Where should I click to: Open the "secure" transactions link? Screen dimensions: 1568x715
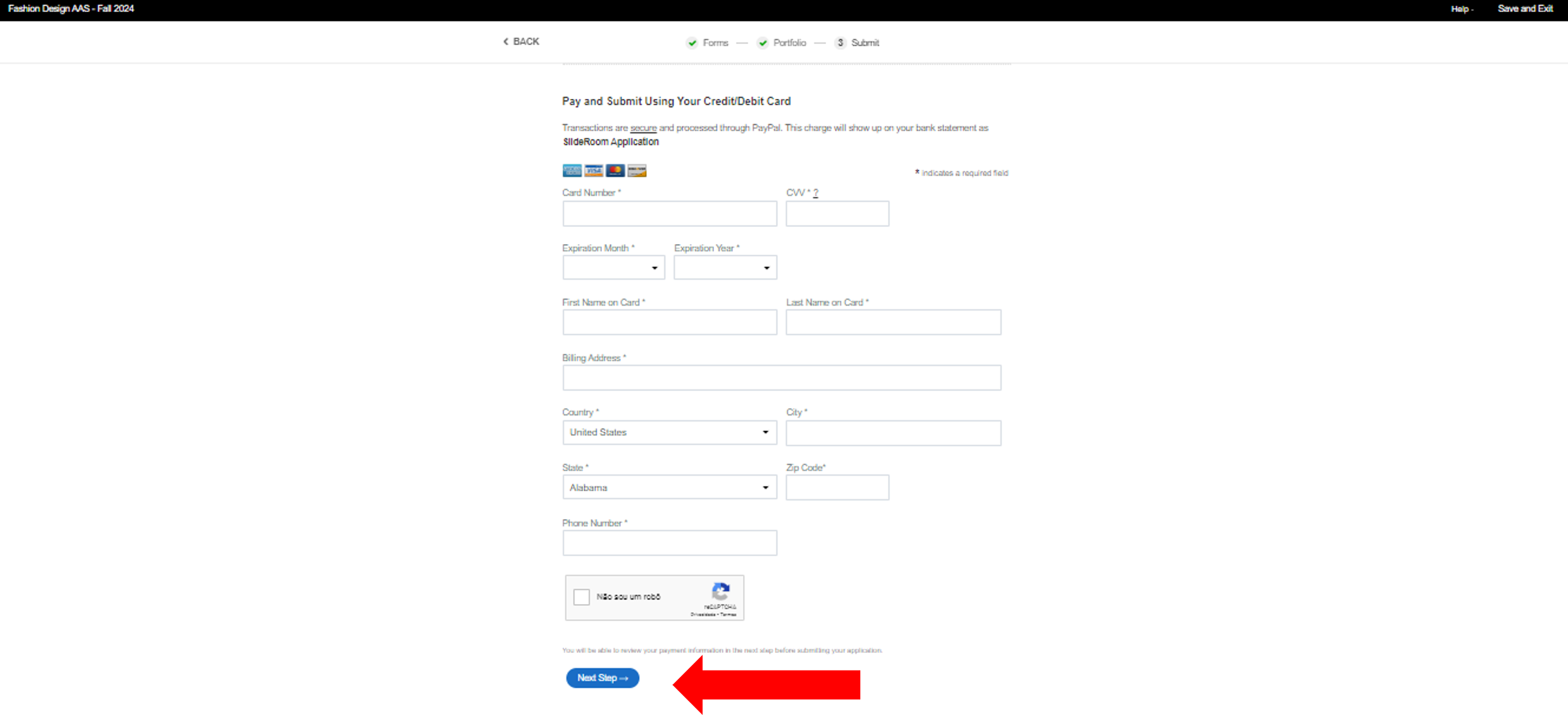(x=643, y=128)
